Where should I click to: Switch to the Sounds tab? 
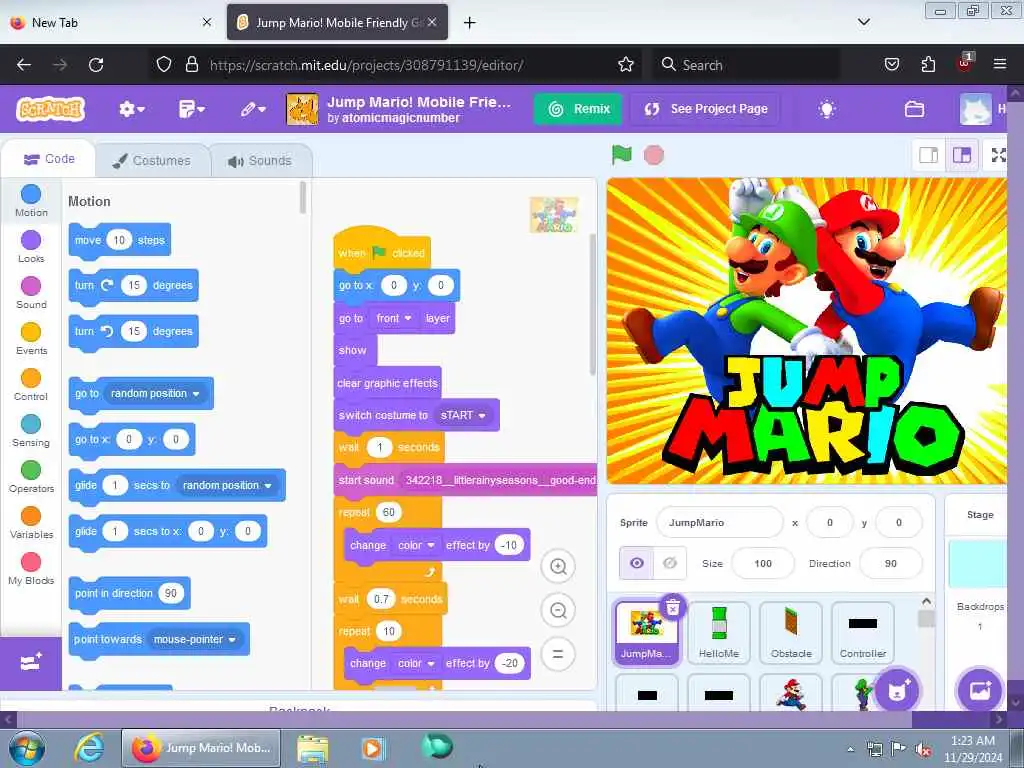pos(260,161)
